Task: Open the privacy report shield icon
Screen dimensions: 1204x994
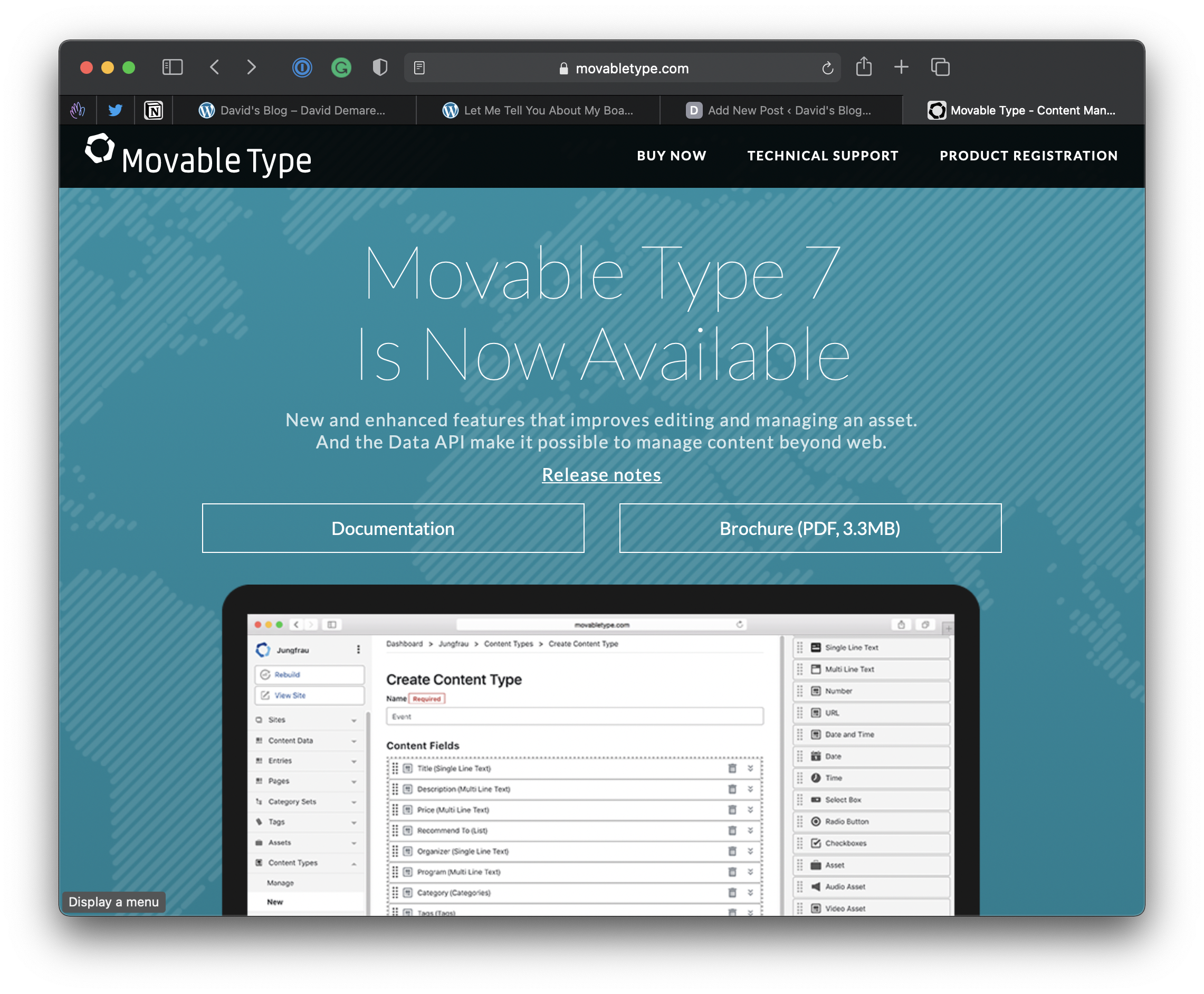Action: (x=380, y=68)
